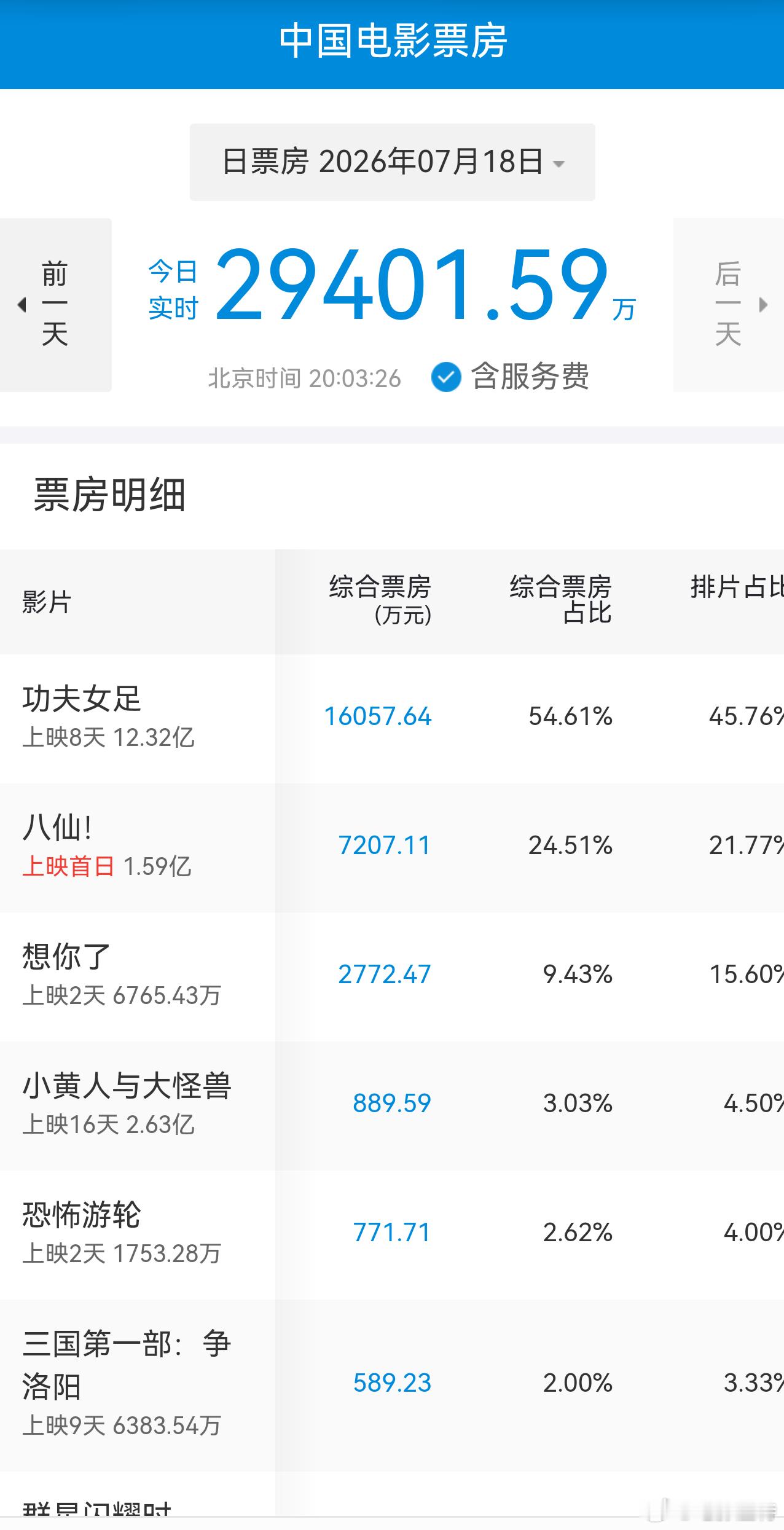Open the movie 功夫女足

point(82,699)
